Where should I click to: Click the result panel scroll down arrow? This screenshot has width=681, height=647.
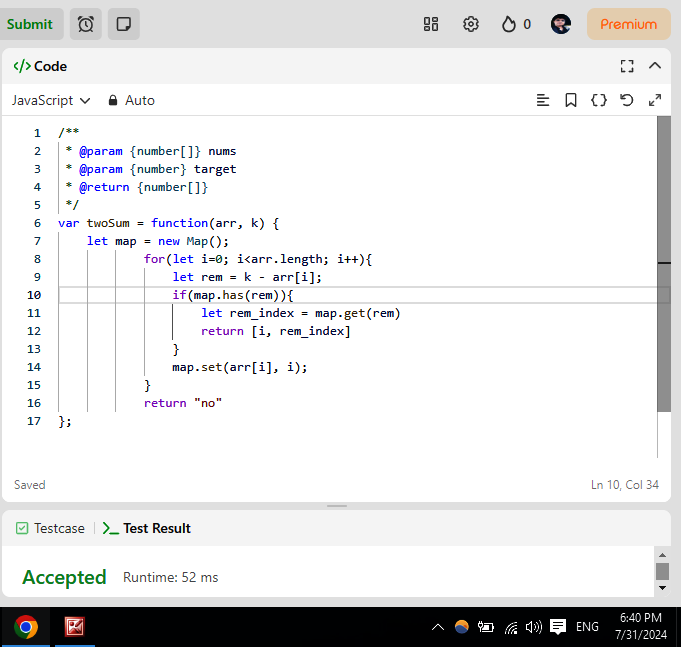pos(662,588)
